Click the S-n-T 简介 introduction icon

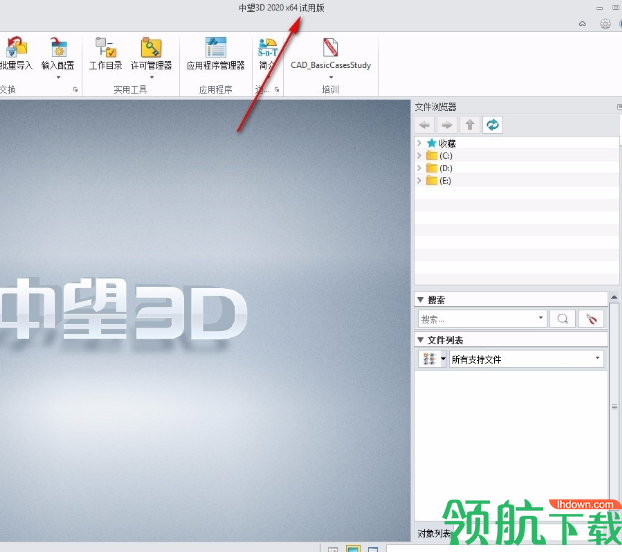(267, 48)
